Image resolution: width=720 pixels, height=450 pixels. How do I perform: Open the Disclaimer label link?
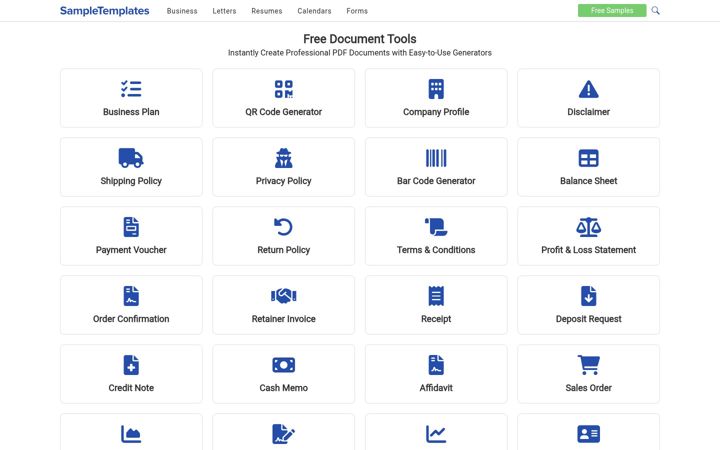coord(588,112)
